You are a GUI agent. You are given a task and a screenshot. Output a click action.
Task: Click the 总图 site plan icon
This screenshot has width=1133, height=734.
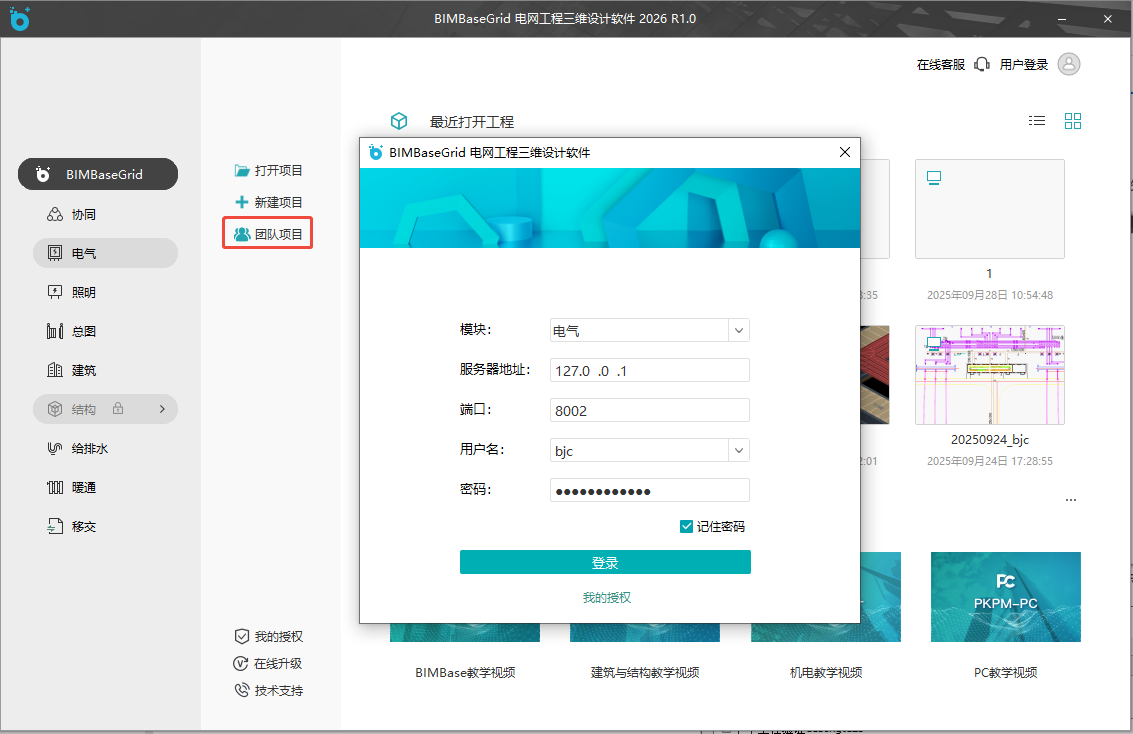[x=55, y=331]
